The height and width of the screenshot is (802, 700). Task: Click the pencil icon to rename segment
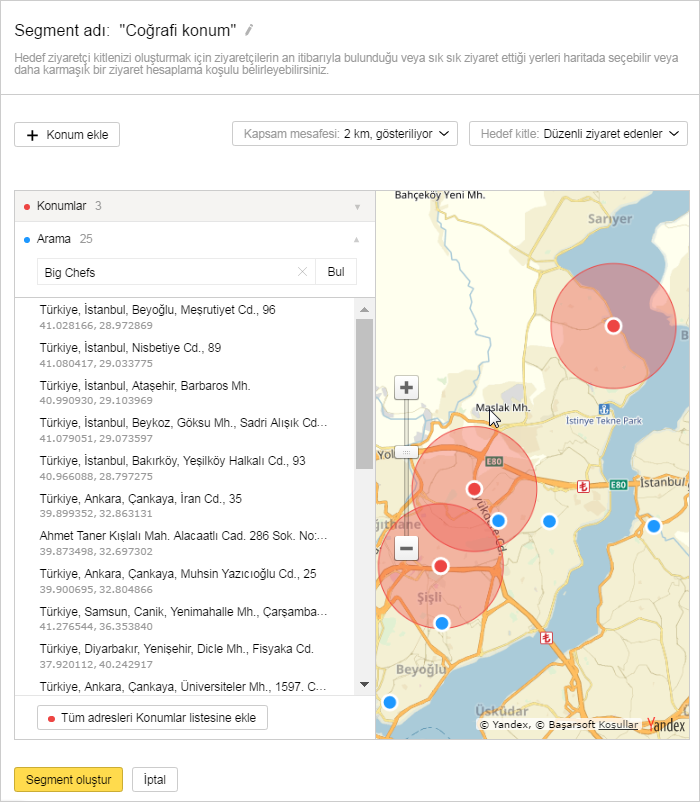point(250,30)
